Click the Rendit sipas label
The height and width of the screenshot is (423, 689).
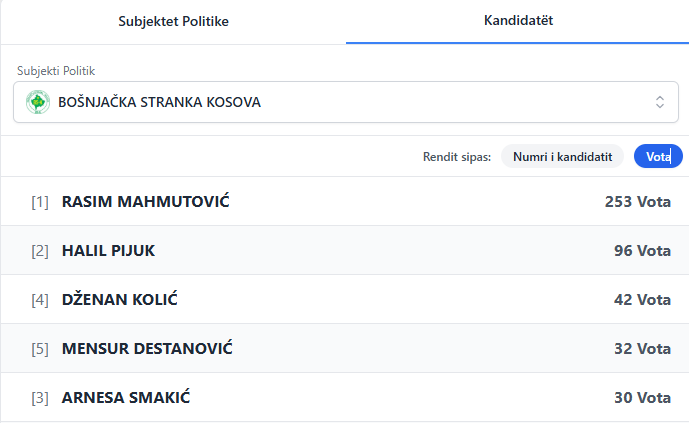pos(457,157)
